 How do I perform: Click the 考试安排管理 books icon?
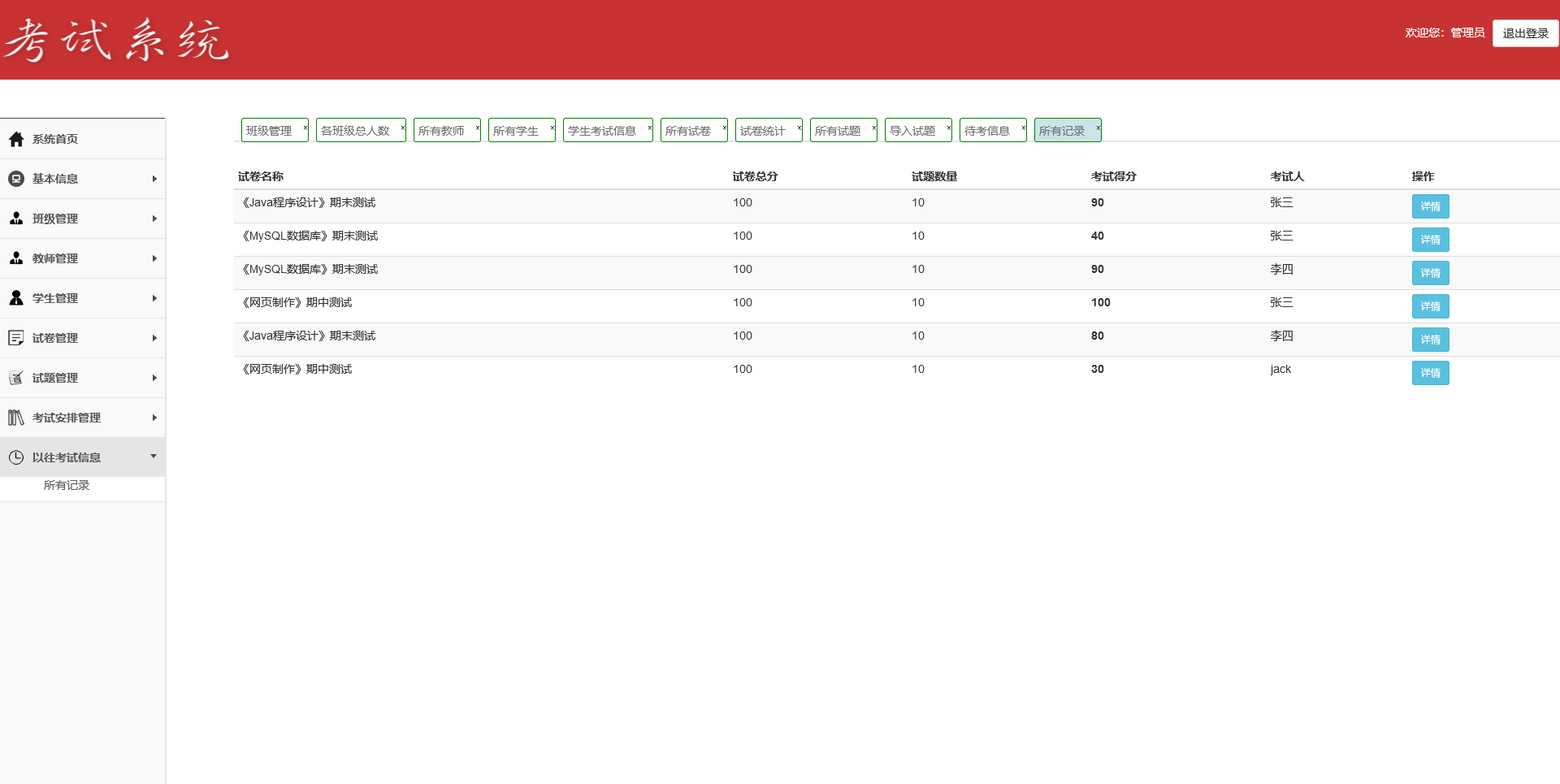point(16,418)
